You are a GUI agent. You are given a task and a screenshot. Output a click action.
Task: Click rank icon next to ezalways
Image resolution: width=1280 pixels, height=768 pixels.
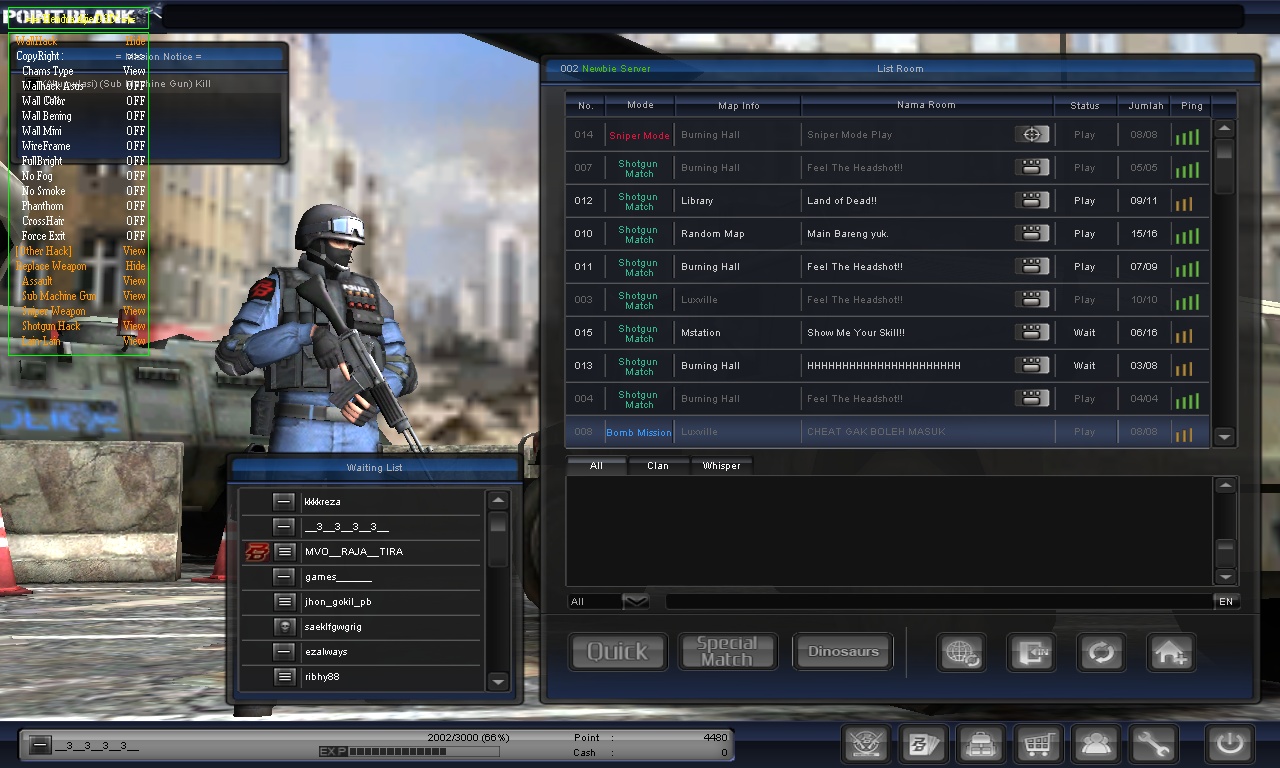pos(284,651)
